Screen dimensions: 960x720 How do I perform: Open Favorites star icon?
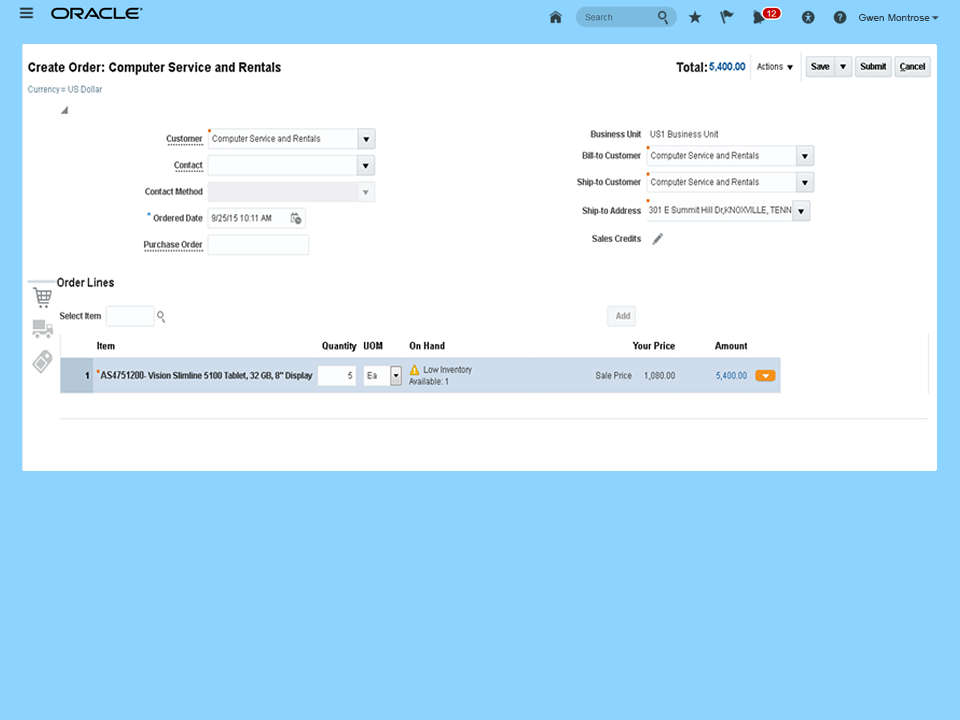695,17
